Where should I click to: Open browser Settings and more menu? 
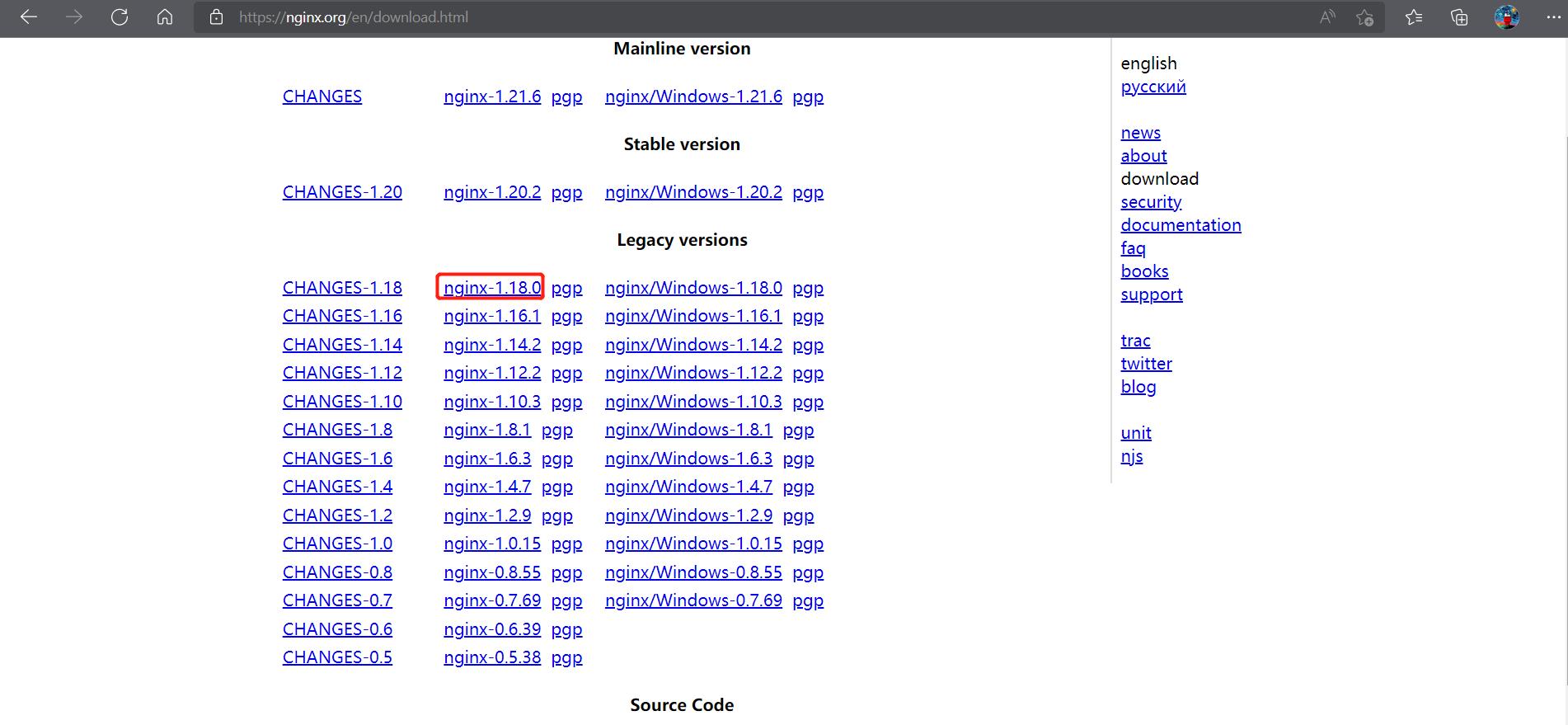[x=1552, y=16]
